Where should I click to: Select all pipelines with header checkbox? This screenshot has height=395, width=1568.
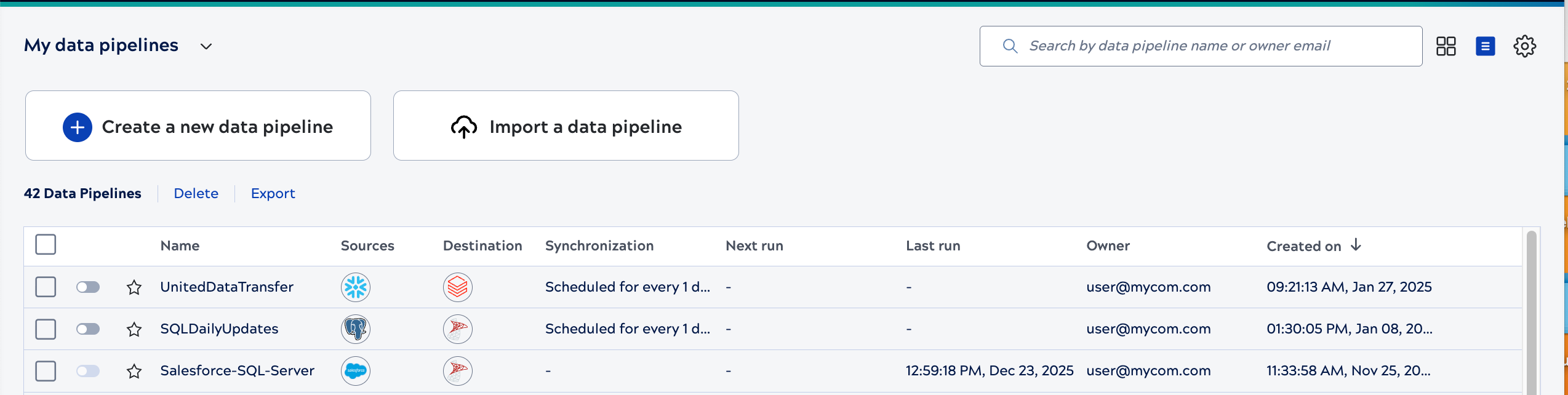(x=46, y=244)
